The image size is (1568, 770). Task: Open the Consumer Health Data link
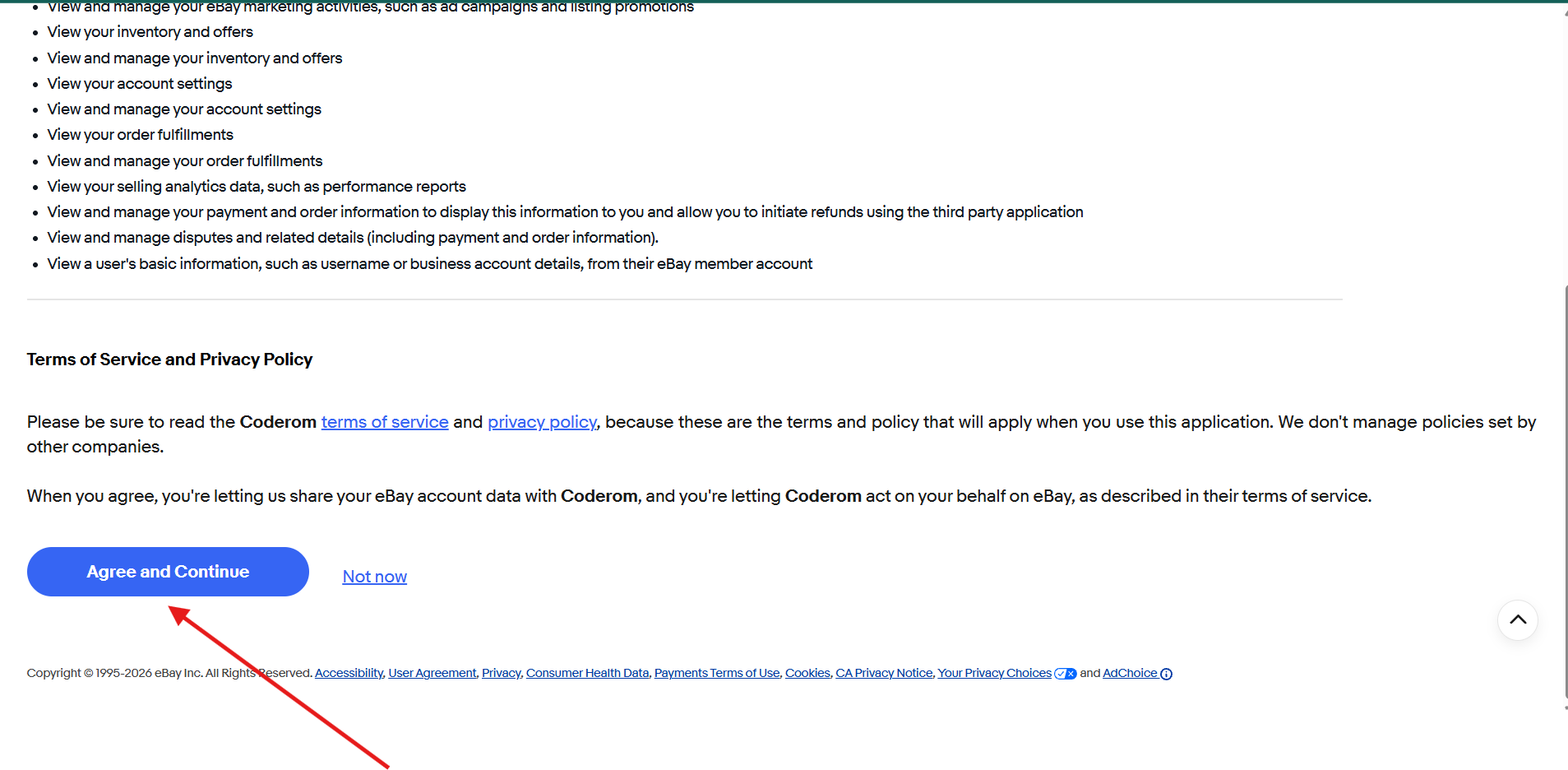[x=588, y=673]
